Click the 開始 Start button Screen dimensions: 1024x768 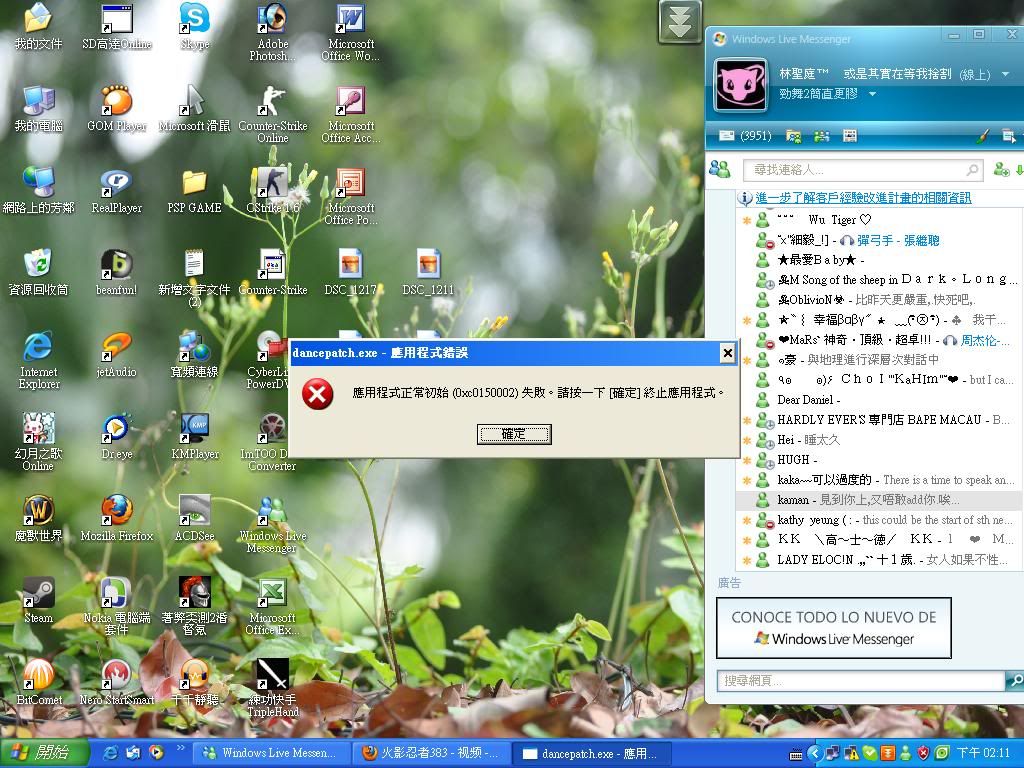coord(40,753)
